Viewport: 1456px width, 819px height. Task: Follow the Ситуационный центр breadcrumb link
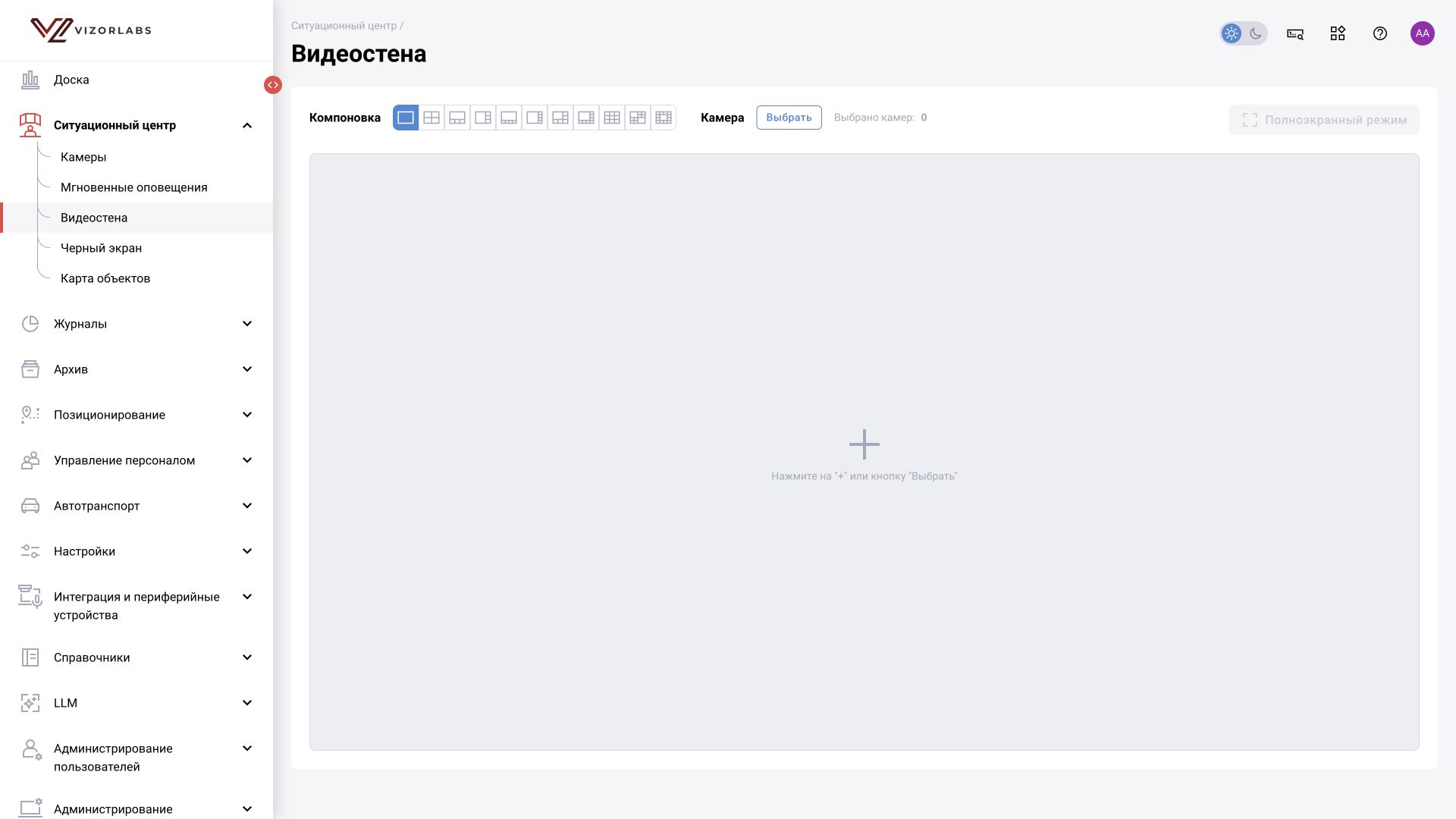point(344,26)
